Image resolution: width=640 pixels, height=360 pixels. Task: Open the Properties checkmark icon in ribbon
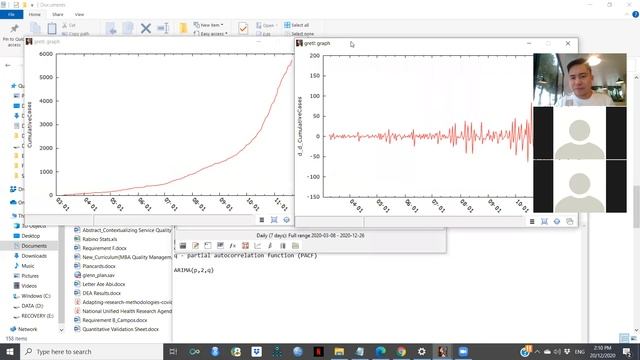click(243, 28)
